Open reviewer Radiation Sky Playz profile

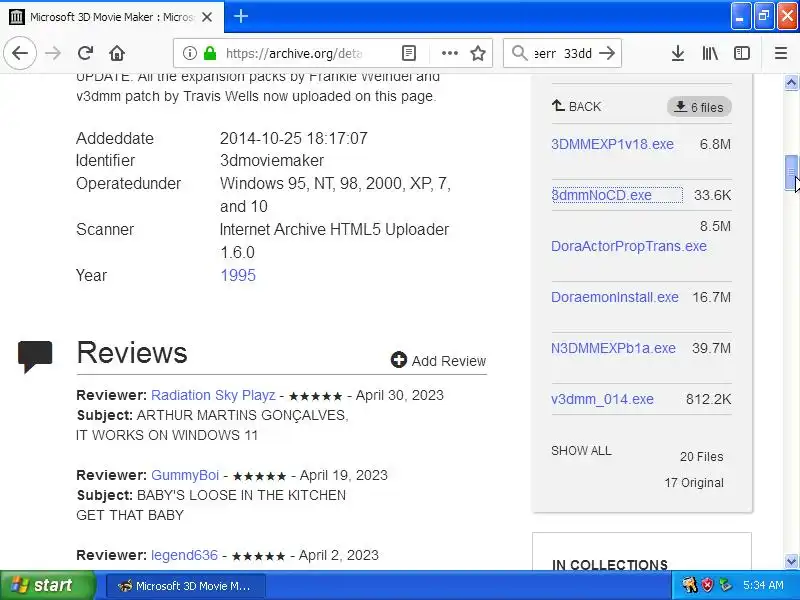(213, 395)
